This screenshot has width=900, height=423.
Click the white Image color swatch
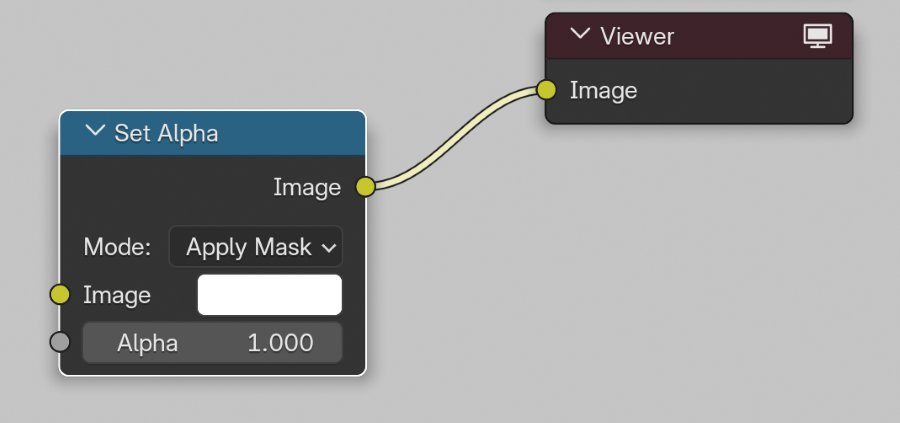point(270,295)
